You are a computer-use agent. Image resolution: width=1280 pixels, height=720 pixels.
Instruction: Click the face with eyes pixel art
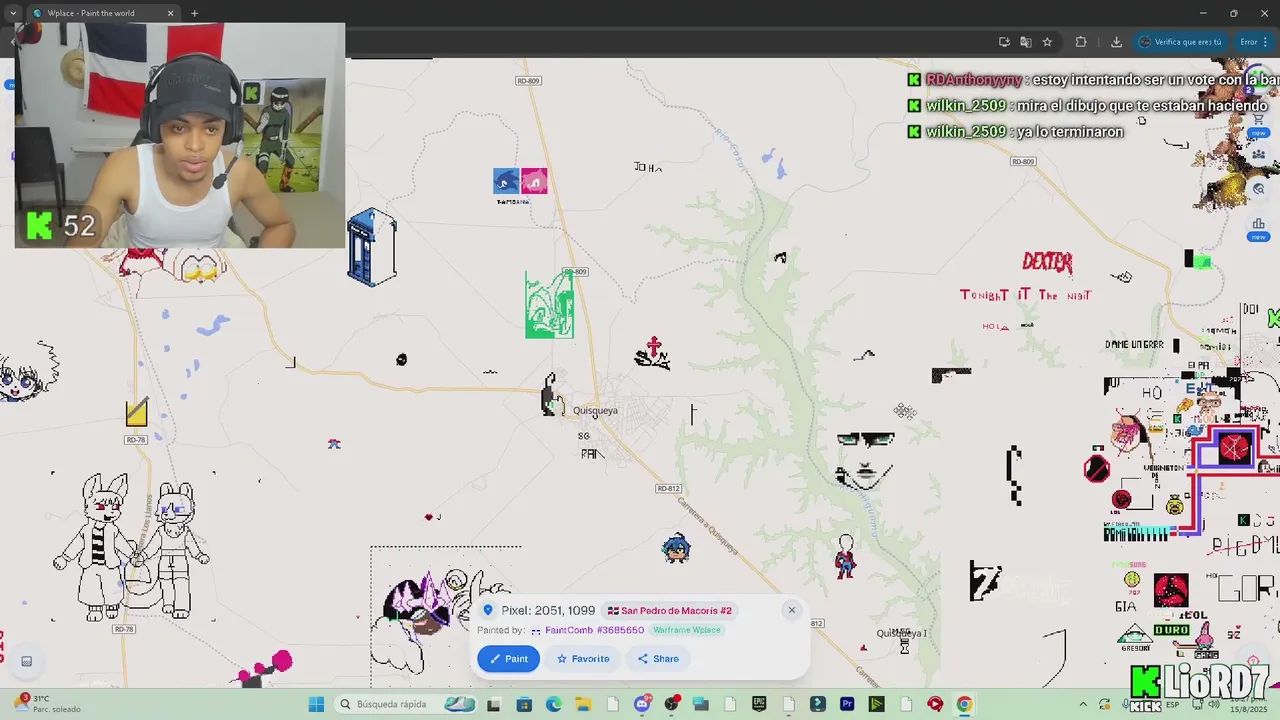pyautogui.click(x=865, y=460)
